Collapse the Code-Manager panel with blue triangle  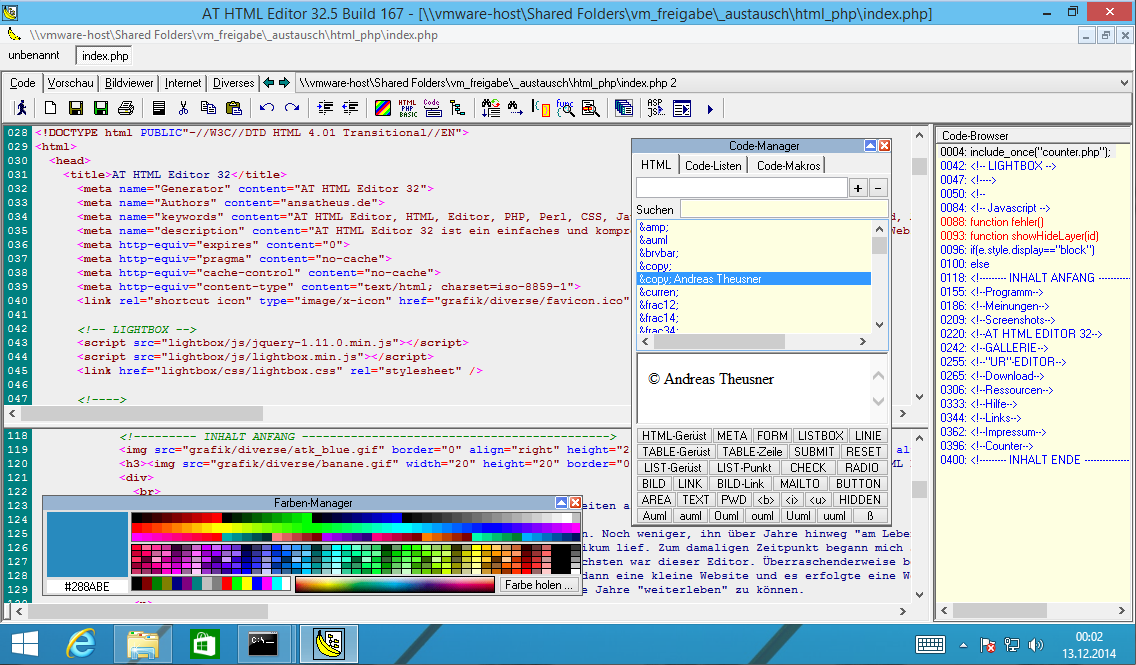click(x=870, y=146)
